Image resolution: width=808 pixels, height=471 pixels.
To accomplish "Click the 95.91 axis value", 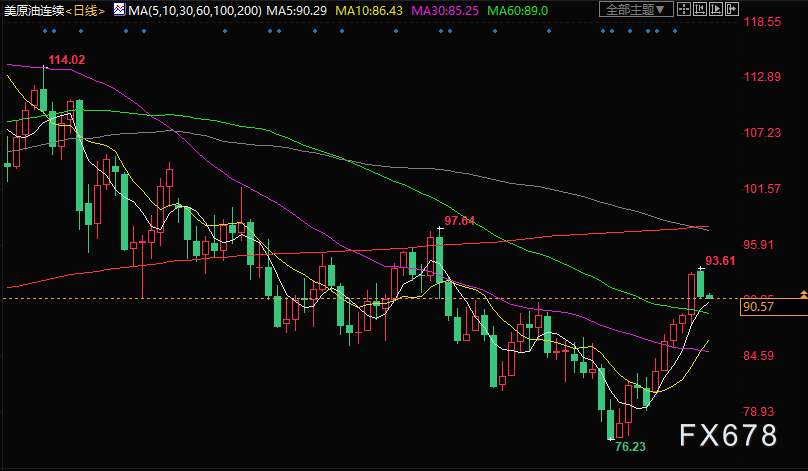I will coord(759,245).
